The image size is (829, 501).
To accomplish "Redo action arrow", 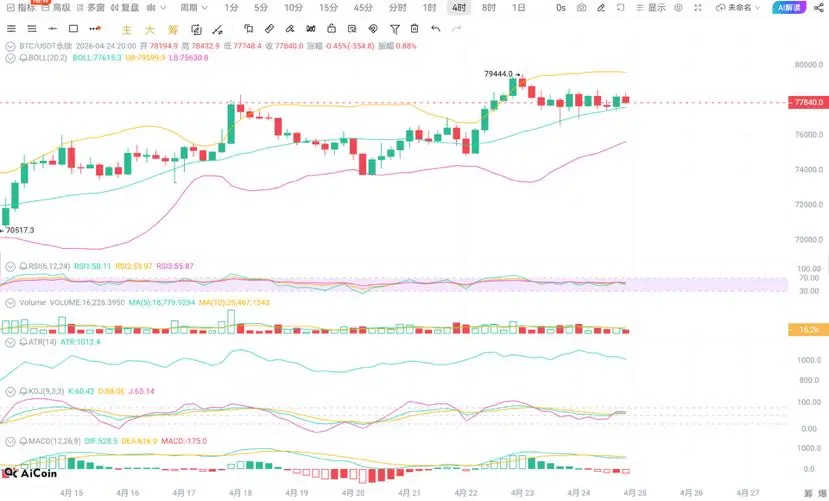I will click(456, 29).
